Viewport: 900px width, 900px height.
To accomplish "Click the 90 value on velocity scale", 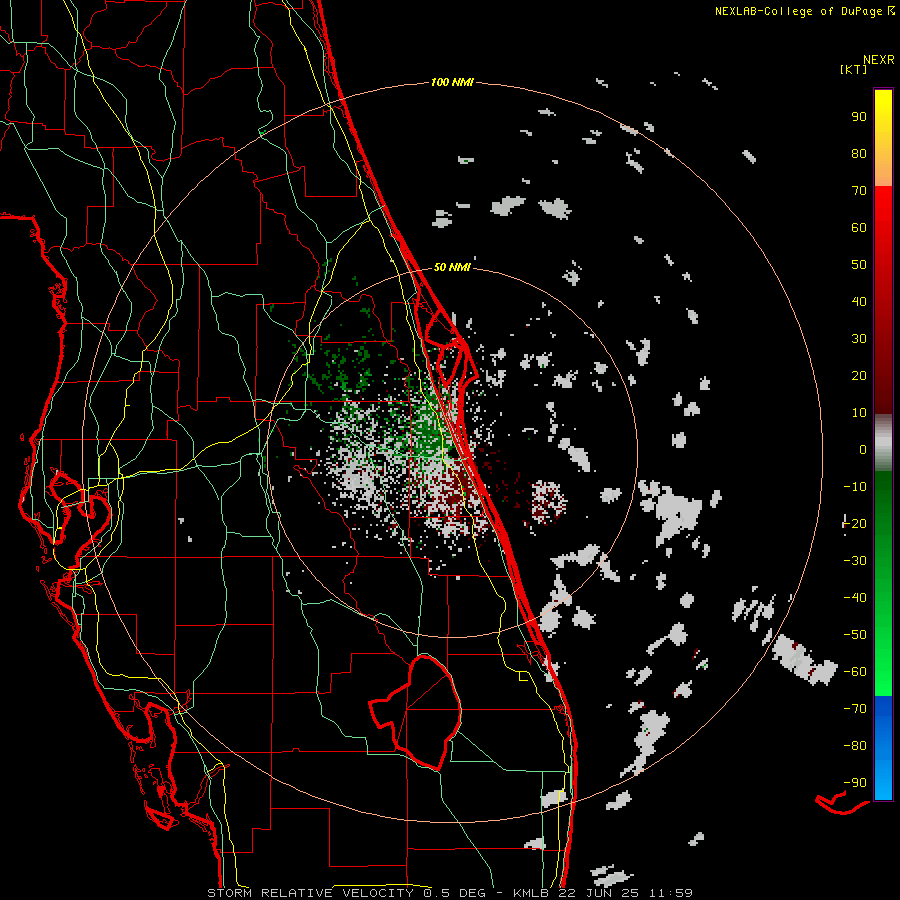I will pos(859,117).
